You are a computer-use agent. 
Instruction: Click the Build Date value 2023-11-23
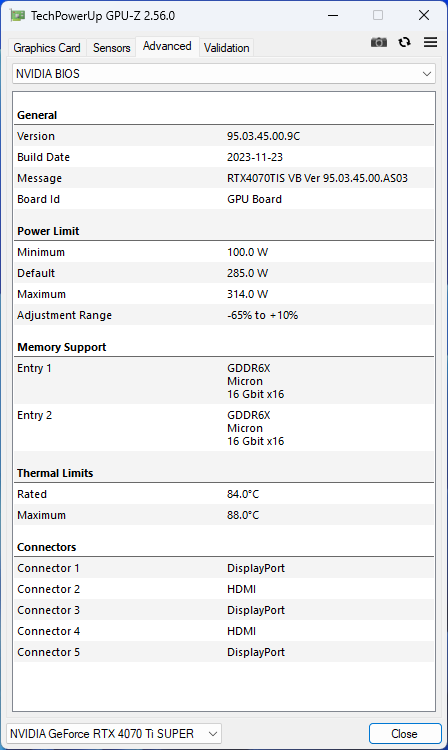[255, 157]
